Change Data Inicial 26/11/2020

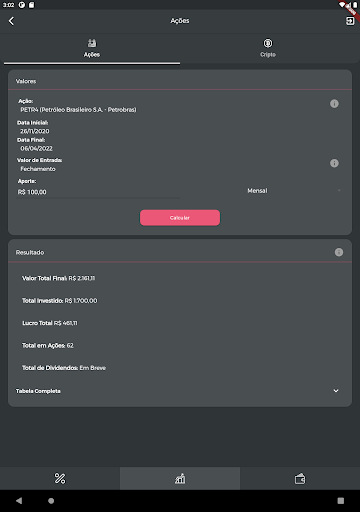click(x=35, y=131)
